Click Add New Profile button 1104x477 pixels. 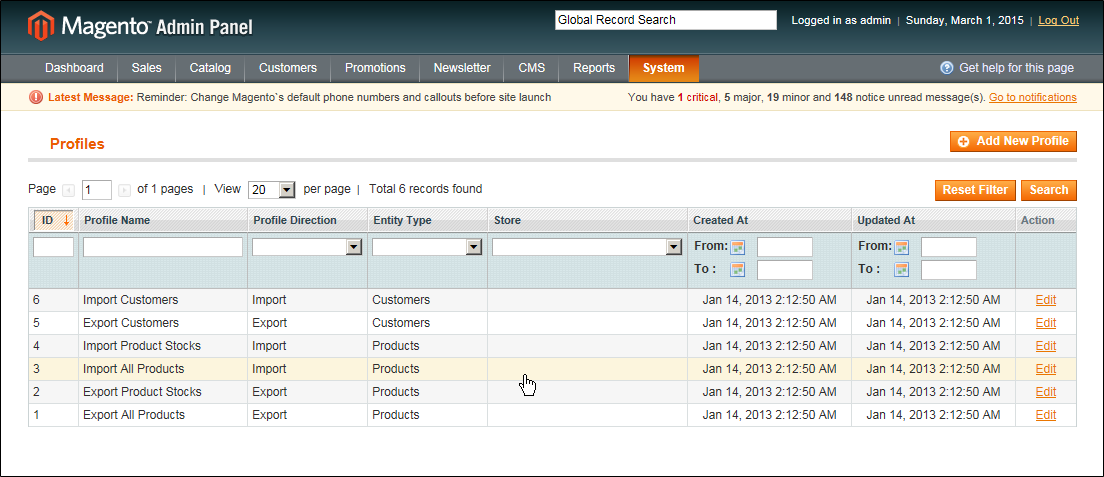[x=1013, y=141]
